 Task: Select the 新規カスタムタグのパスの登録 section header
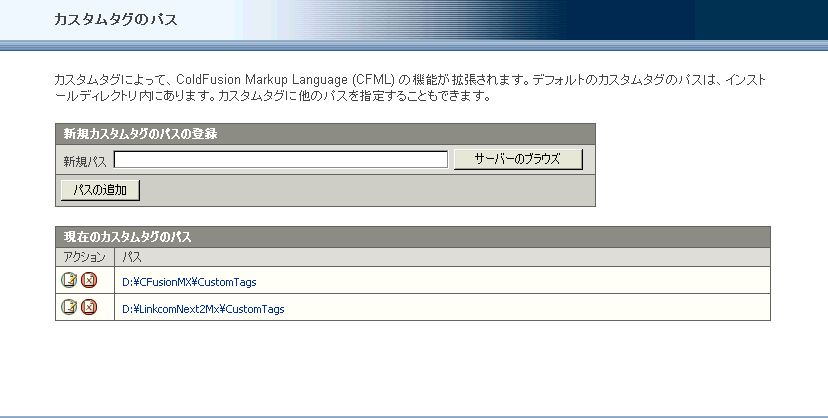tap(140, 134)
